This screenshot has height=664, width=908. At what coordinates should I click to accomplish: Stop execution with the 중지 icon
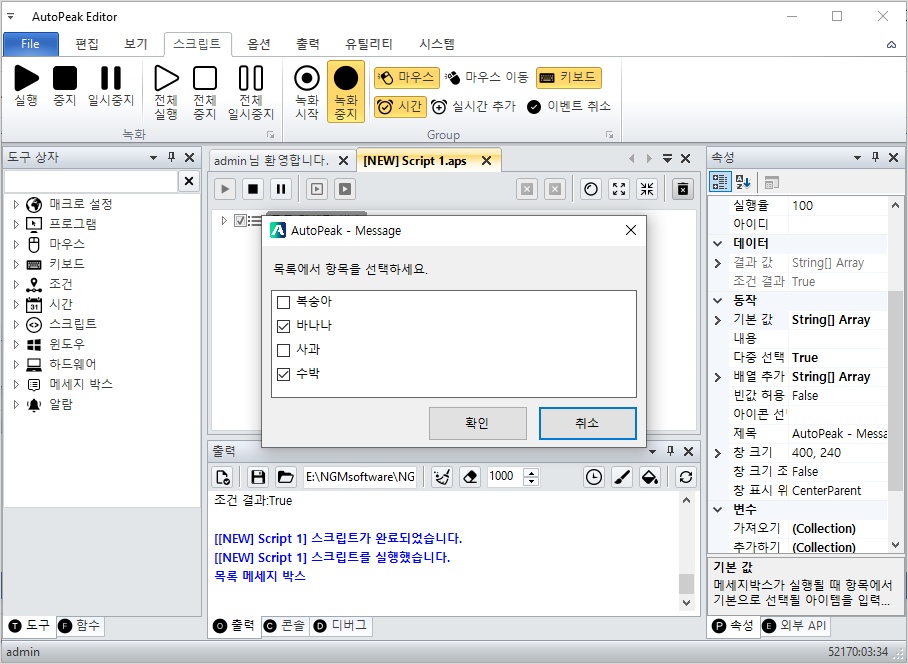[x=65, y=85]
